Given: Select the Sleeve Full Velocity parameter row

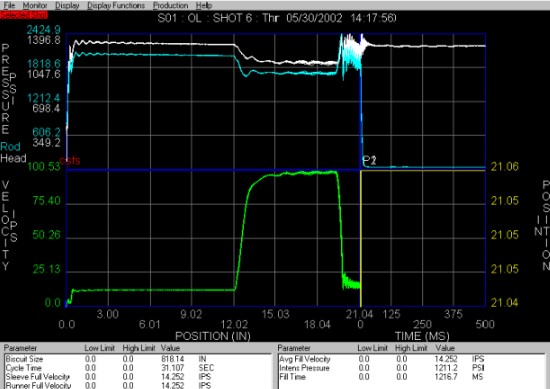Looking at the screenshot, I should (x=138, y=376).
